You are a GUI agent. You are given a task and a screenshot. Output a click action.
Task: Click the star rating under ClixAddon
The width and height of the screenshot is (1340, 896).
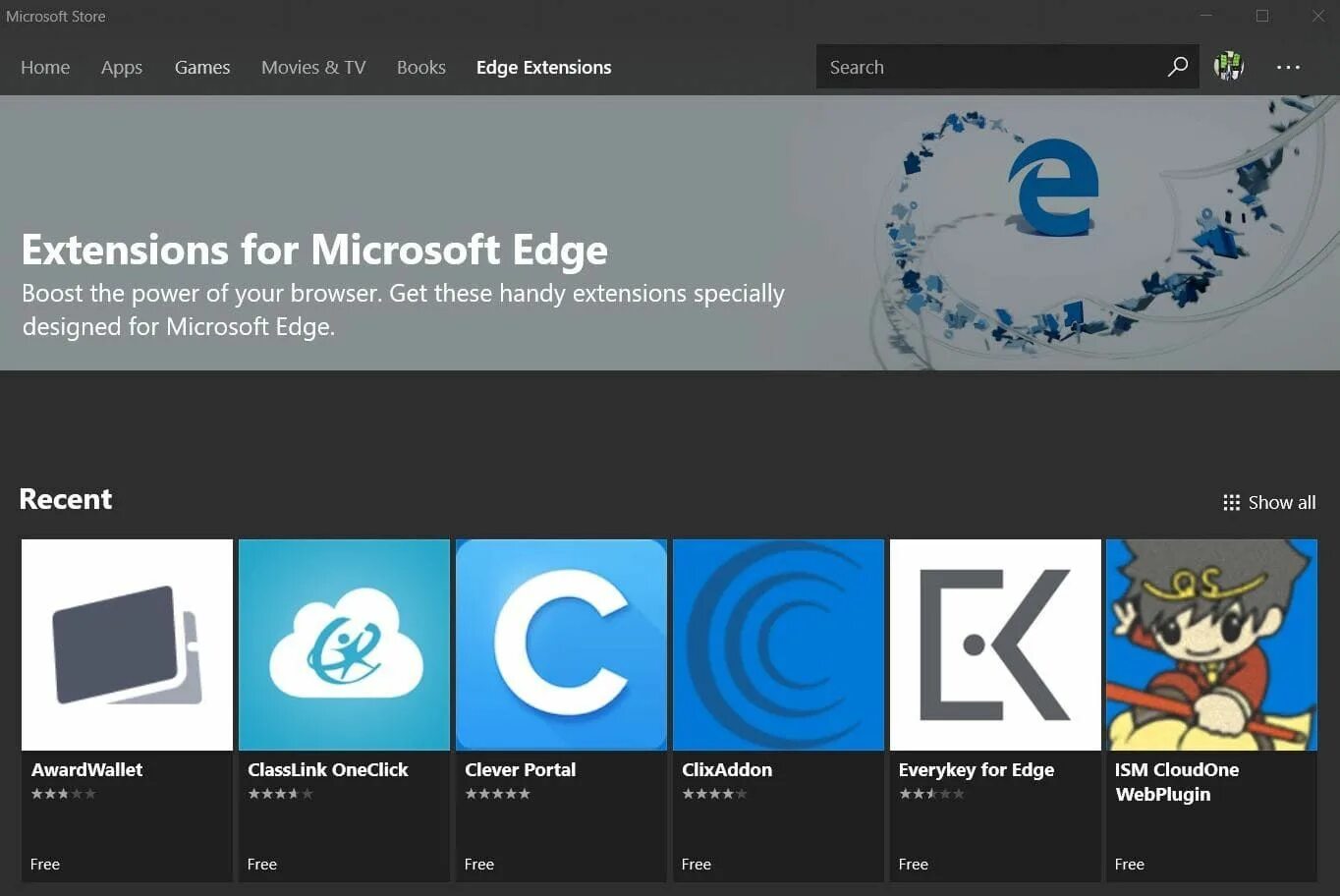click(x=714, y=794)
